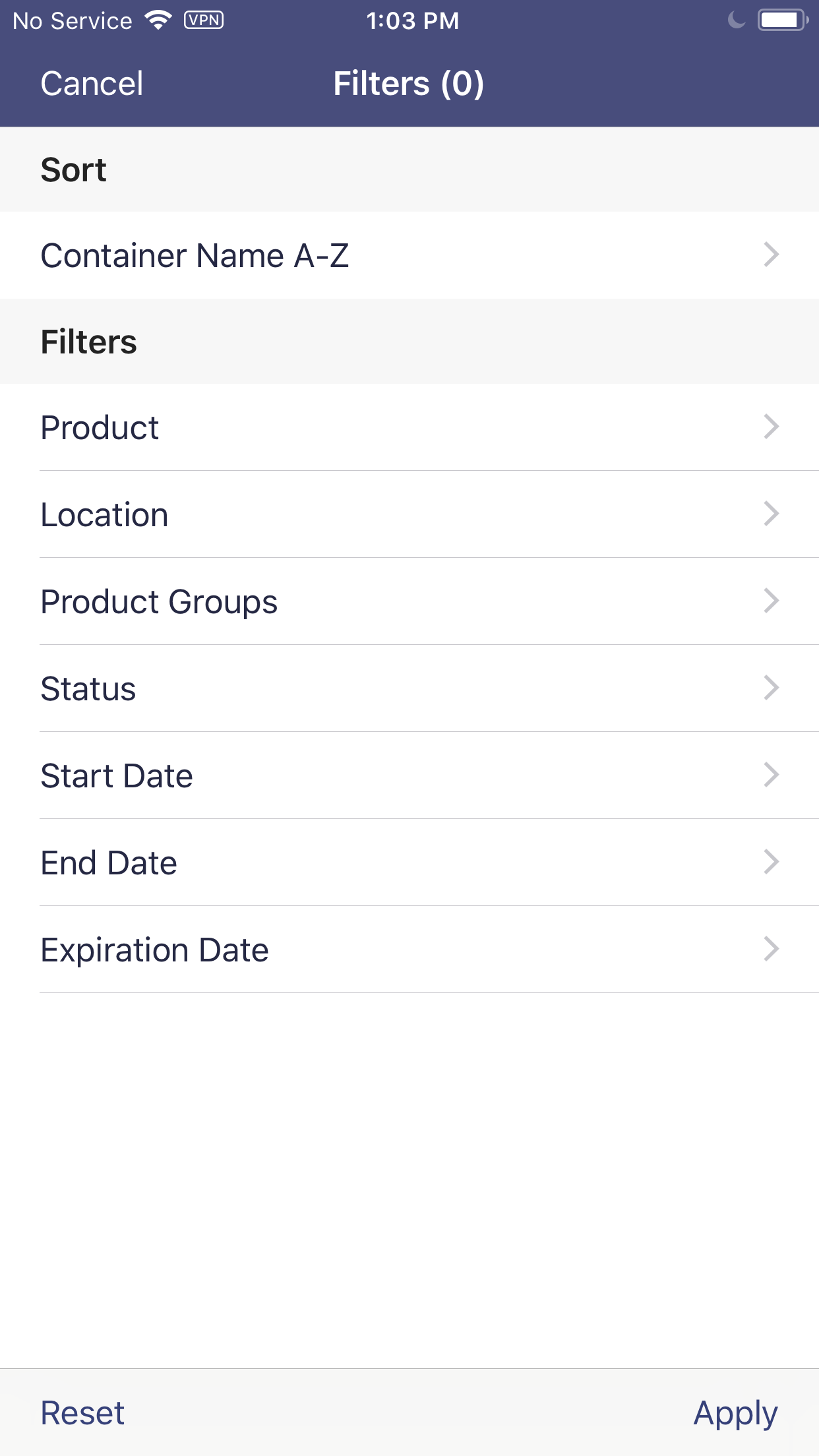Cancel the filter screen
The image size is (819, 1456).
(x=92, y=84)
